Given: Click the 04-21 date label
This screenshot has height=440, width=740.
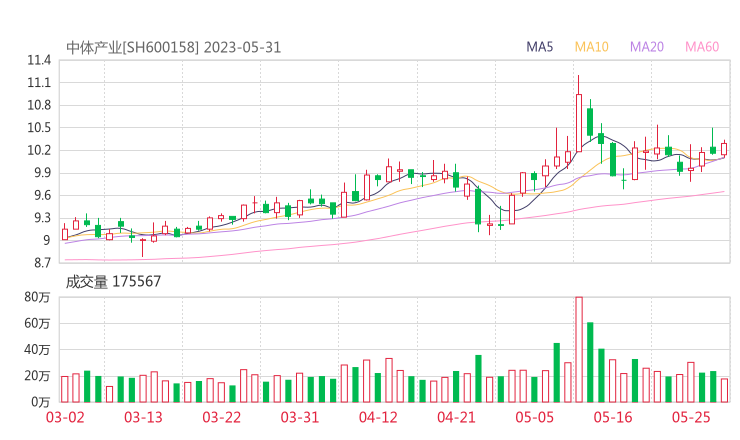Looking at the screenshot, I should (x=456, y=417).
